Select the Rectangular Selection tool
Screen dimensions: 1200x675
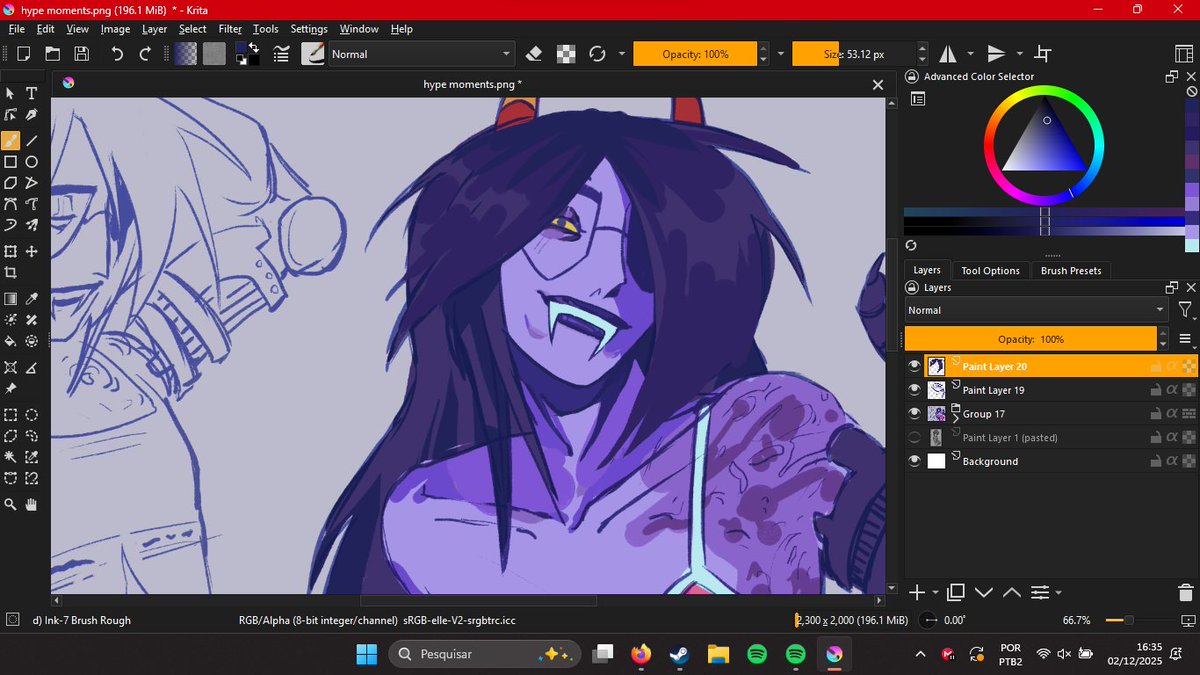pos(11,415)
